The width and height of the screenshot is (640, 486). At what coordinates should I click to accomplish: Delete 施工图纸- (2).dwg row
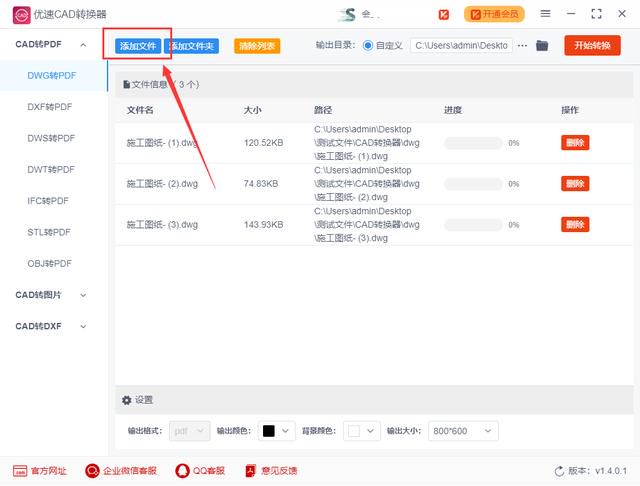point(575,184)
